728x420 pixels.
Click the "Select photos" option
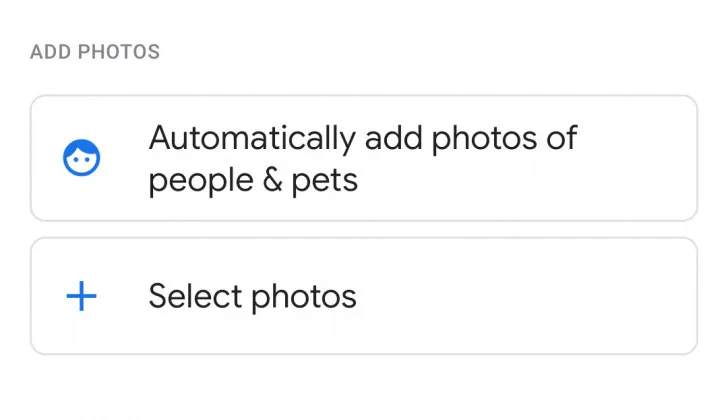pyautogui.click(x=252, y=296)
